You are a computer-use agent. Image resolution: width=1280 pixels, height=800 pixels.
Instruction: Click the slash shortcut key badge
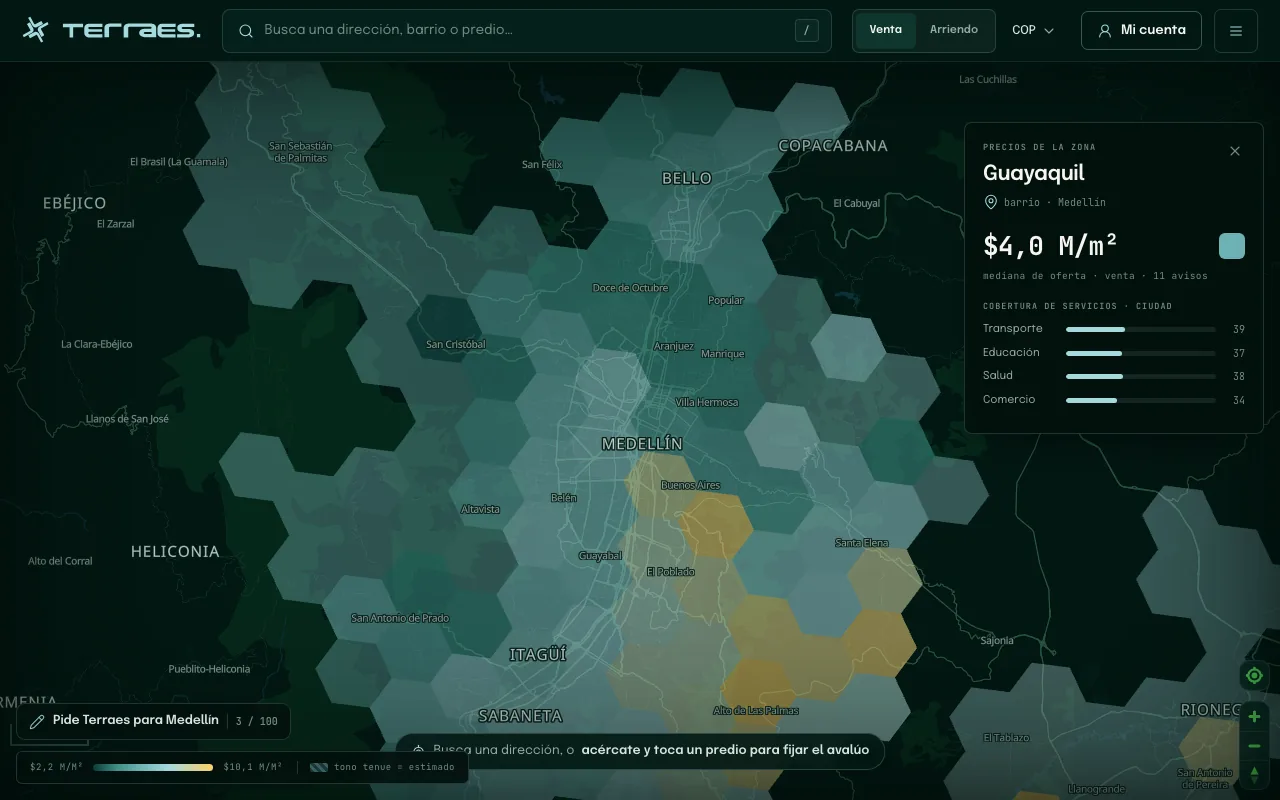(x=807, y=31)
